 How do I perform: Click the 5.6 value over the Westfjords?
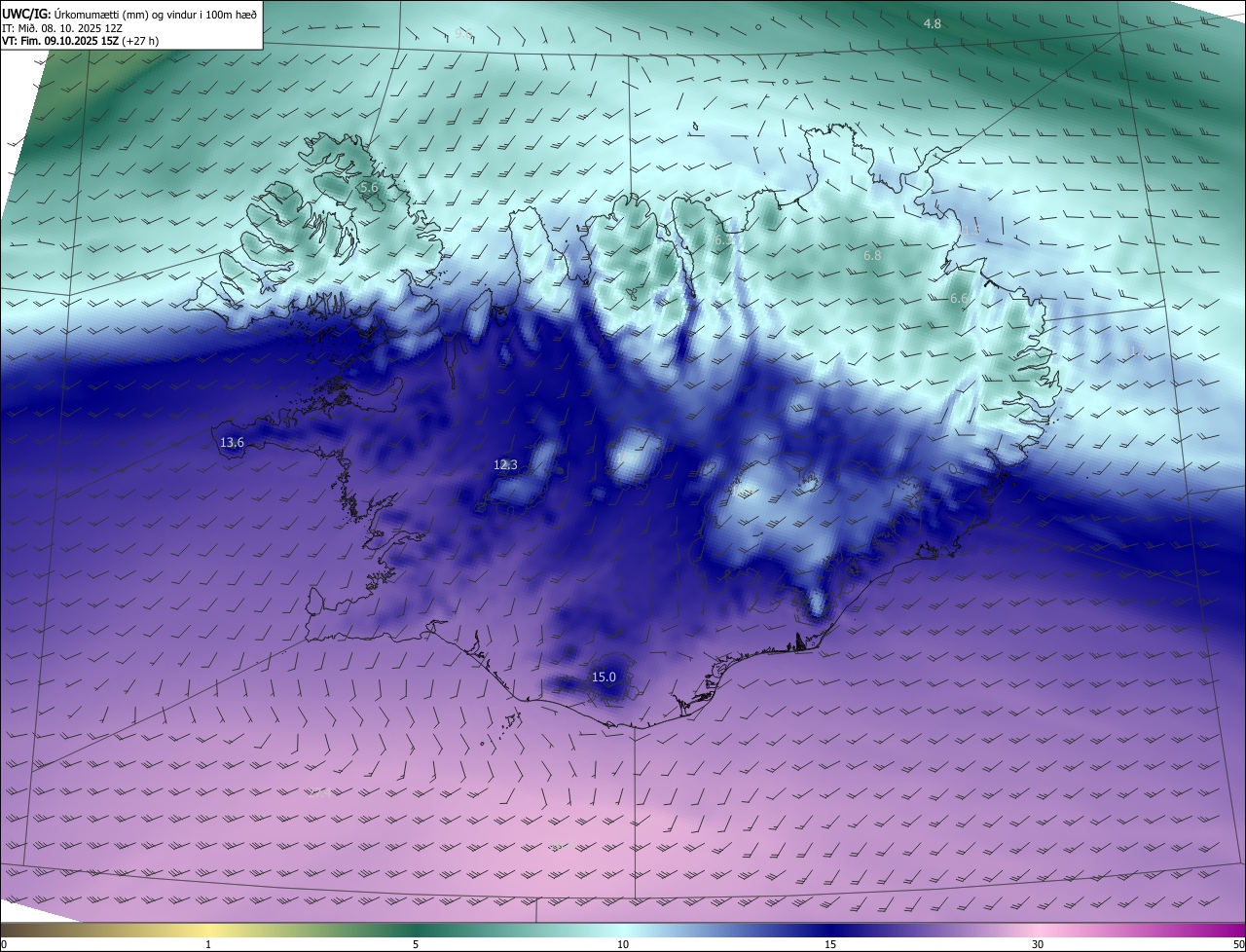(369, 187)
